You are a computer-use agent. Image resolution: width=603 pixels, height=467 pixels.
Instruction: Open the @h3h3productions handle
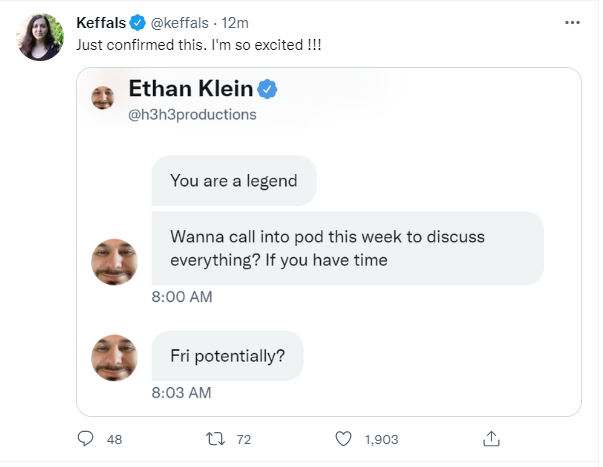click(x=192, y=115)
